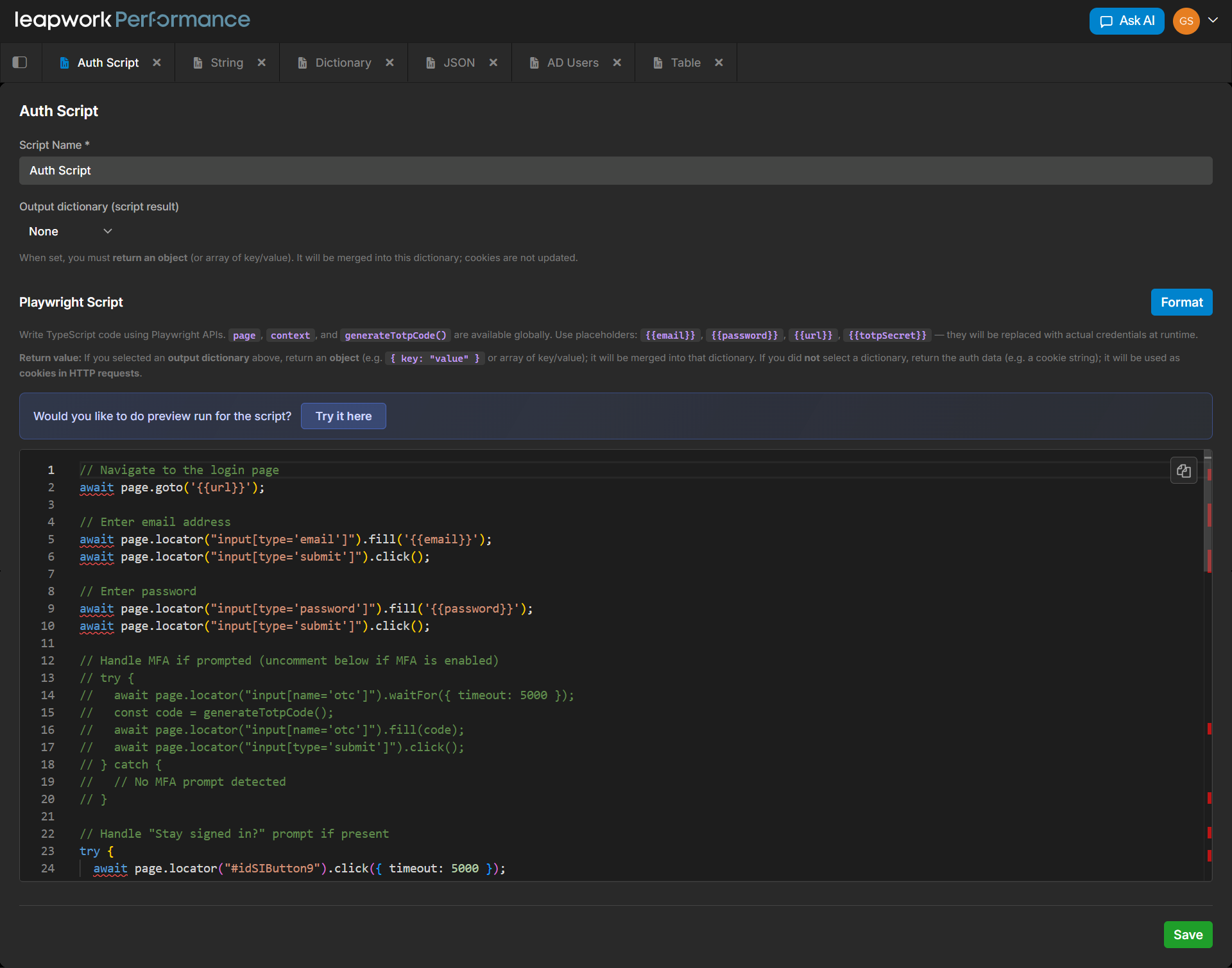Click the copy code icon in editor
The width and height of the screenshot is (1232, 968).
pos(1183,471)
